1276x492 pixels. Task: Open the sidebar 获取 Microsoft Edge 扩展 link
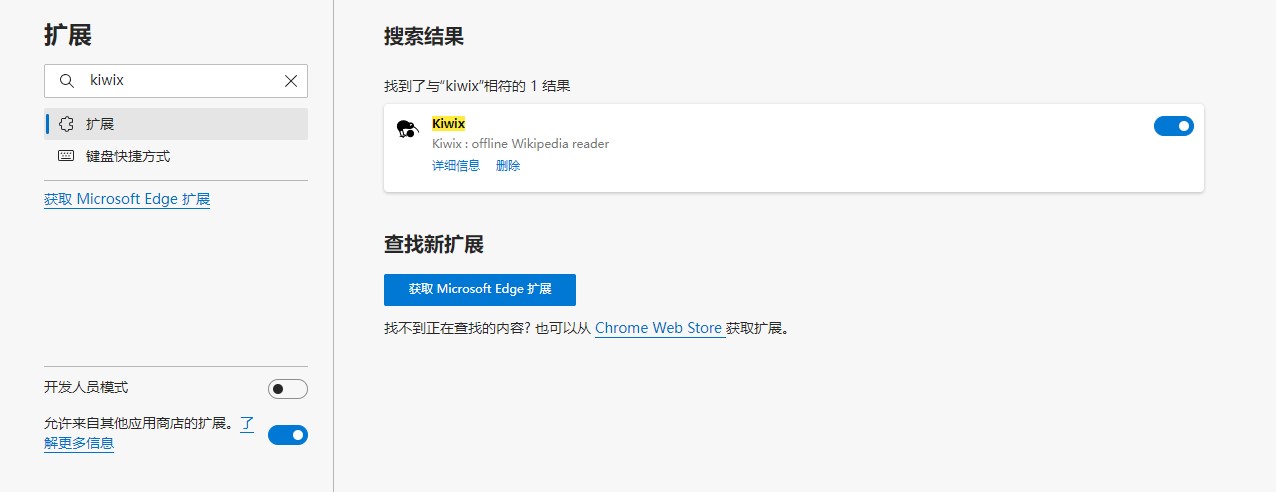(127, 199)
